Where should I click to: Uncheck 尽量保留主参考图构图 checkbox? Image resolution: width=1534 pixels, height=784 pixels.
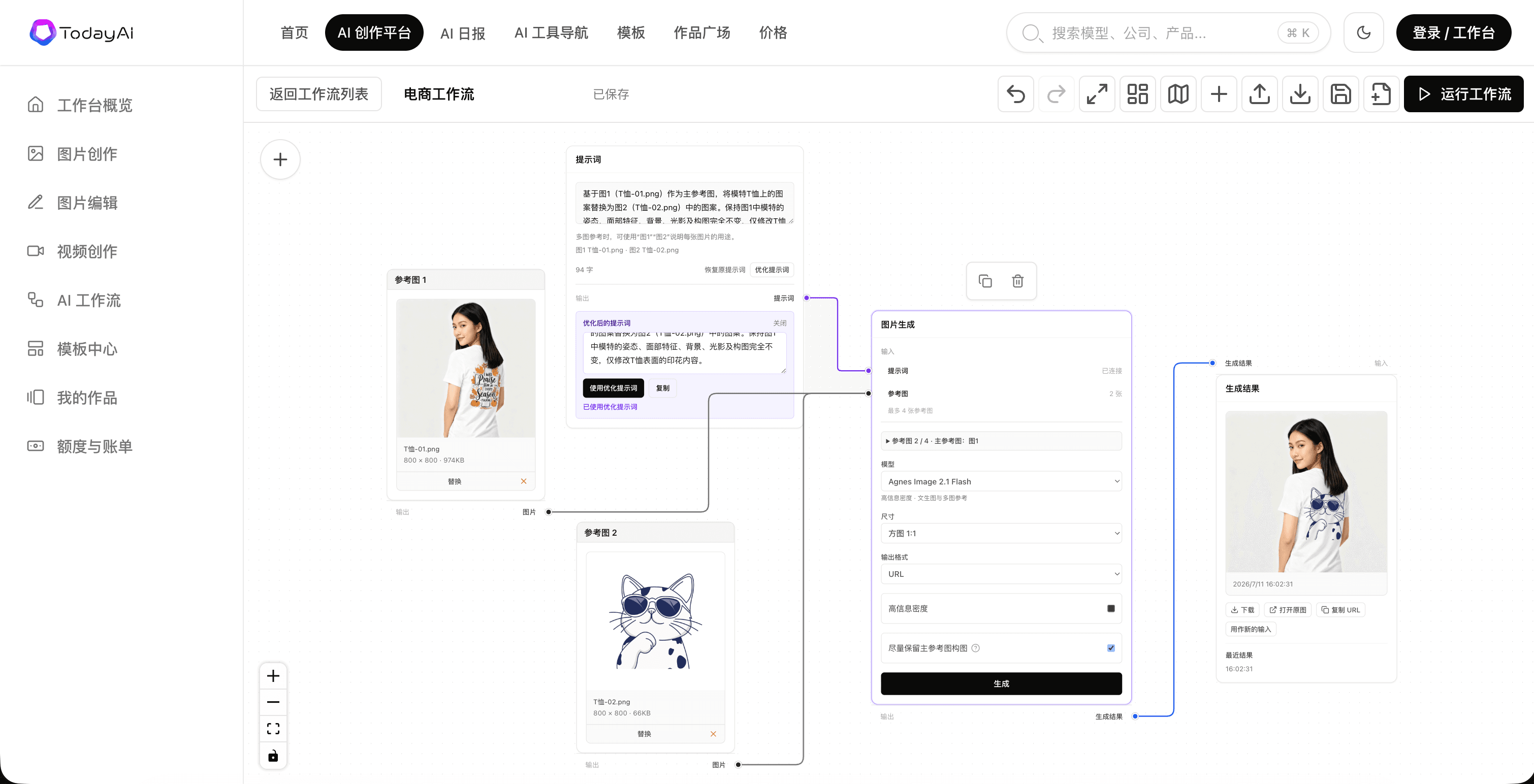1110,648
